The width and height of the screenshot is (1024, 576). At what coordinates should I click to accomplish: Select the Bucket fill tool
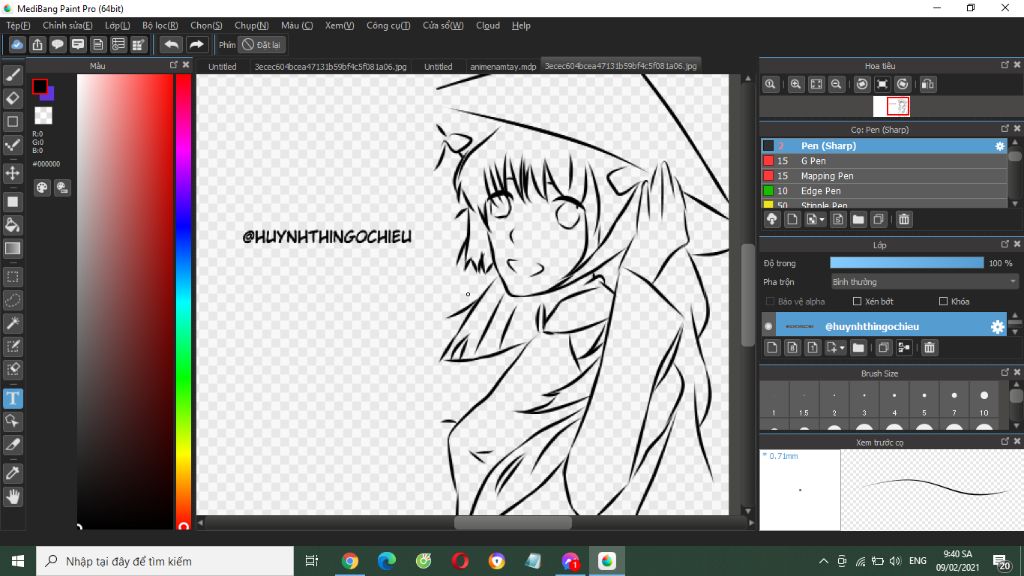point(13,224)
